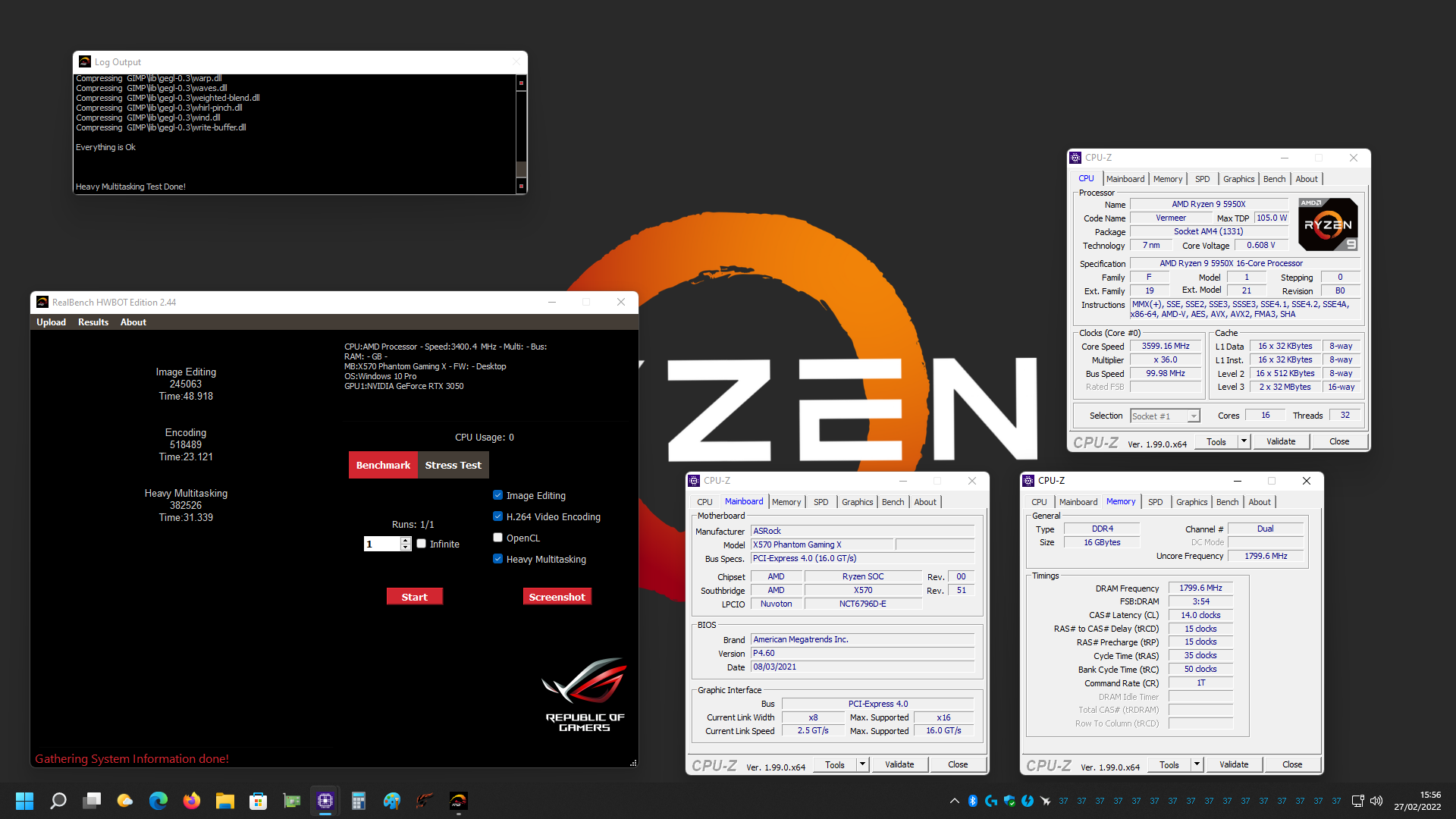Launch Microsoft Edge from the taskbar

[158, 801]
